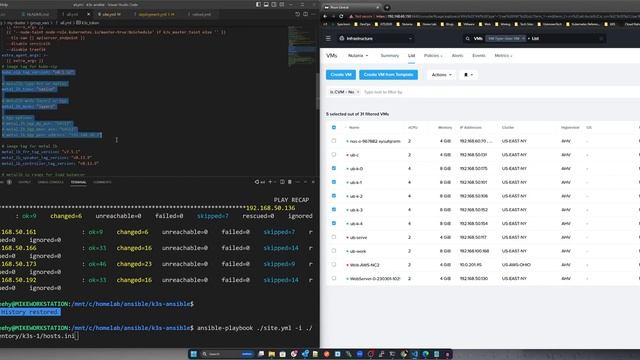Uncheck the ub-k-2 VM checkbox

334,196
